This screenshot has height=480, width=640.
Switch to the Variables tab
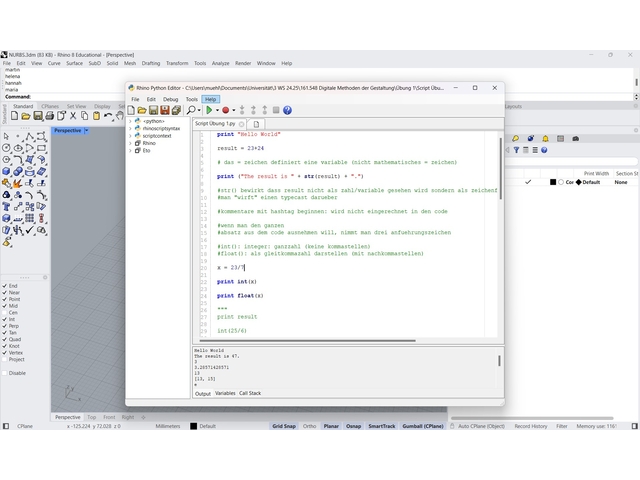coord(225,393)
